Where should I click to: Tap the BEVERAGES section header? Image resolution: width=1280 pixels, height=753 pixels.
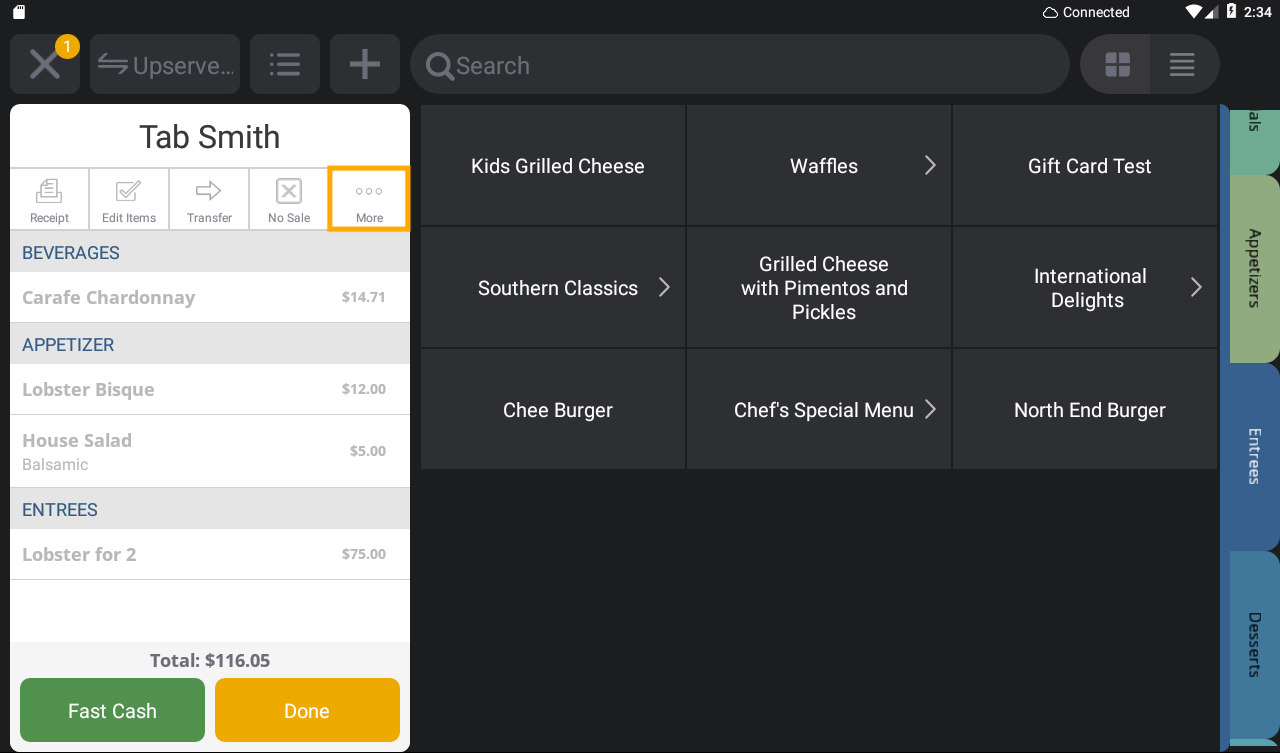click(x=210, y=253)
